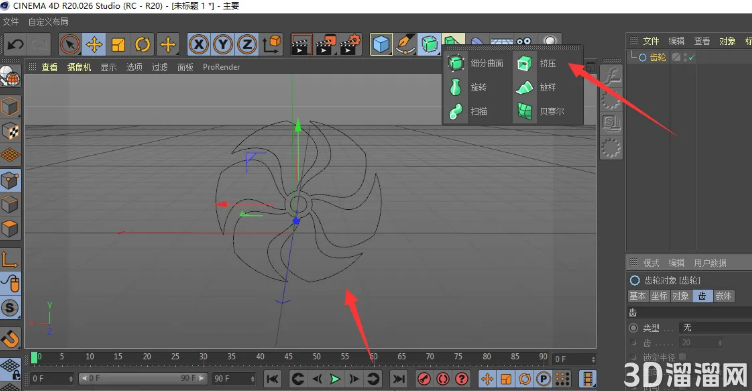
Task: Select the Move tool
Action: point(94,45)
